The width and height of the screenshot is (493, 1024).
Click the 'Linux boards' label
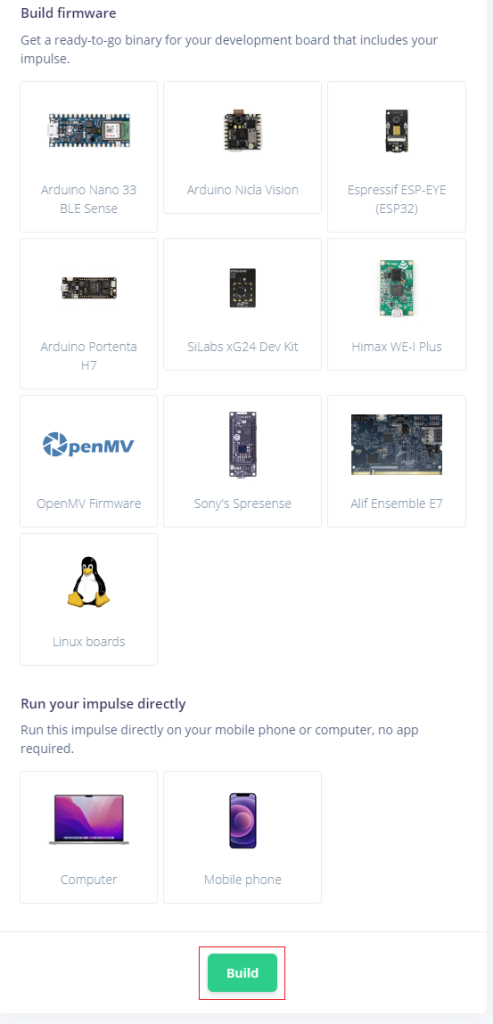click(89, 641)
